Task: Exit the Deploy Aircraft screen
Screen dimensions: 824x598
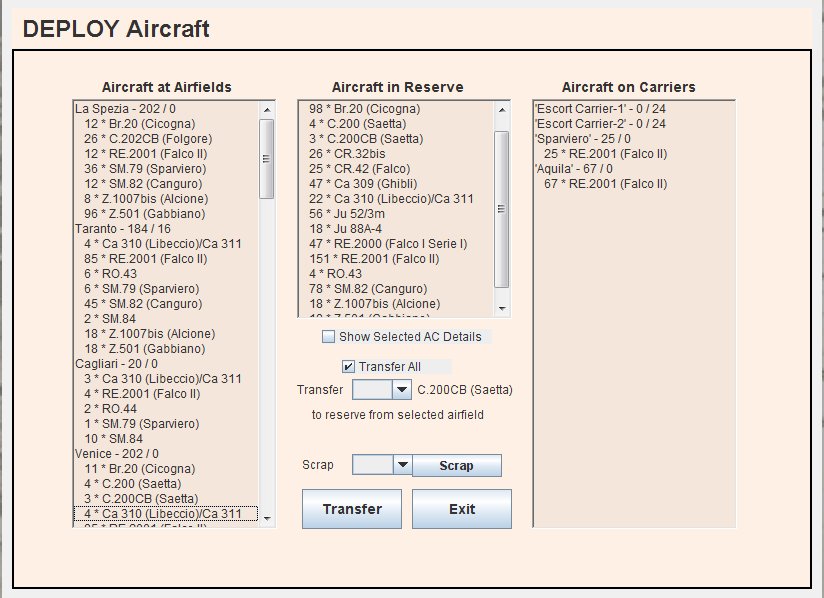Action: (x=461, y=509)
